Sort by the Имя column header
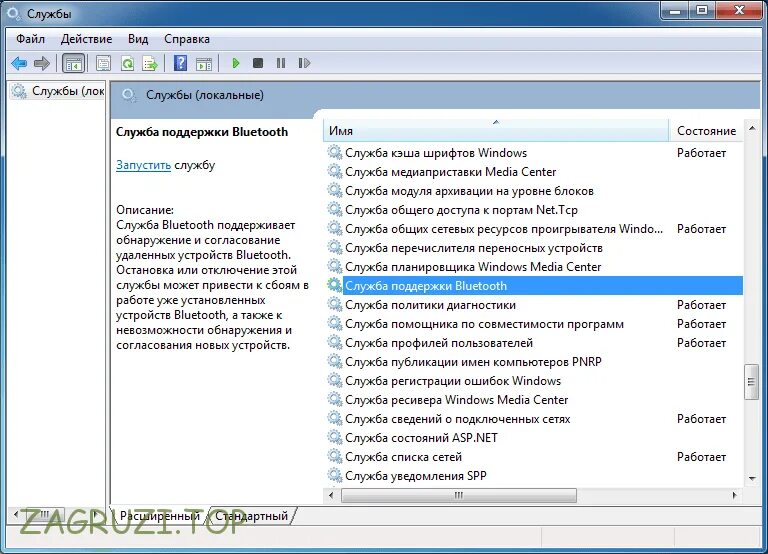Viewport: 768px width, 554px height. coord(496,131)
